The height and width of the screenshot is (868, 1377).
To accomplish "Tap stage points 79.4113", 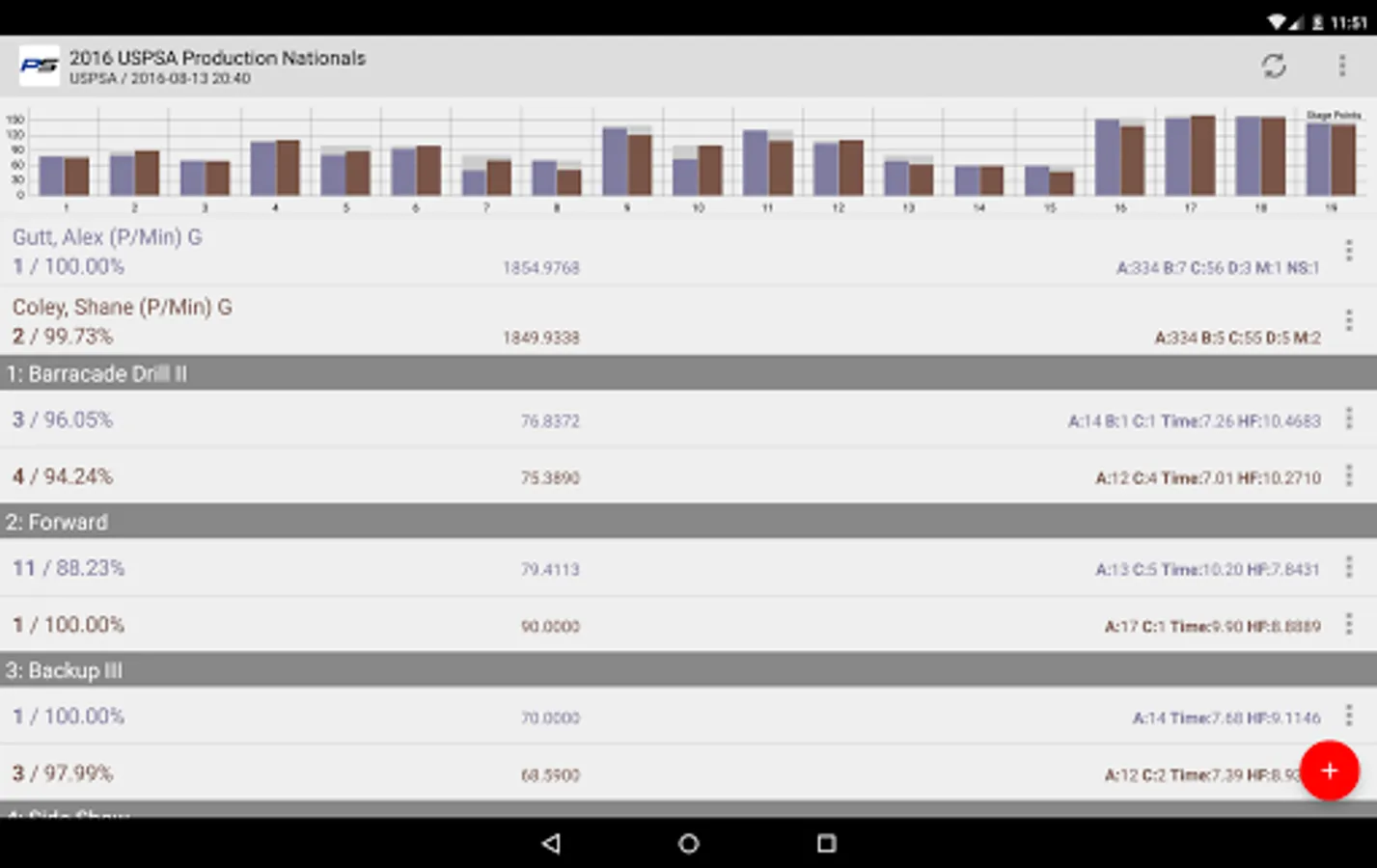I will [550, 570].
